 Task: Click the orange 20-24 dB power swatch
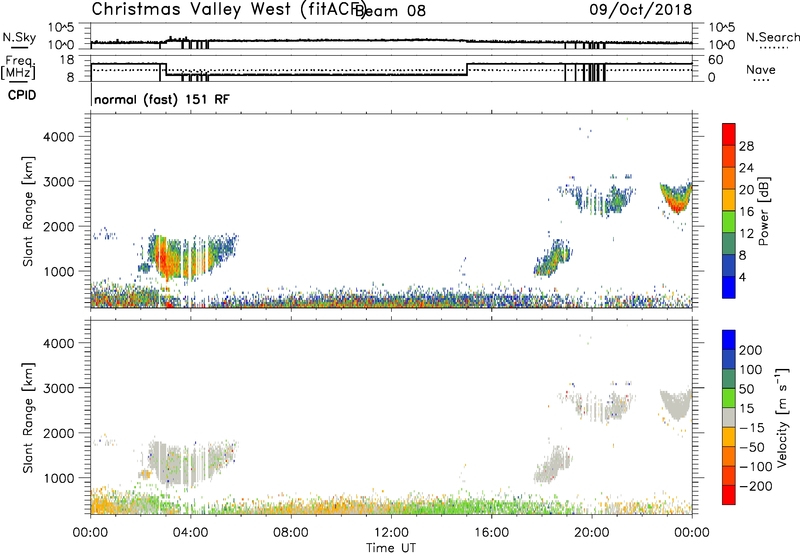tap(729, 178)
